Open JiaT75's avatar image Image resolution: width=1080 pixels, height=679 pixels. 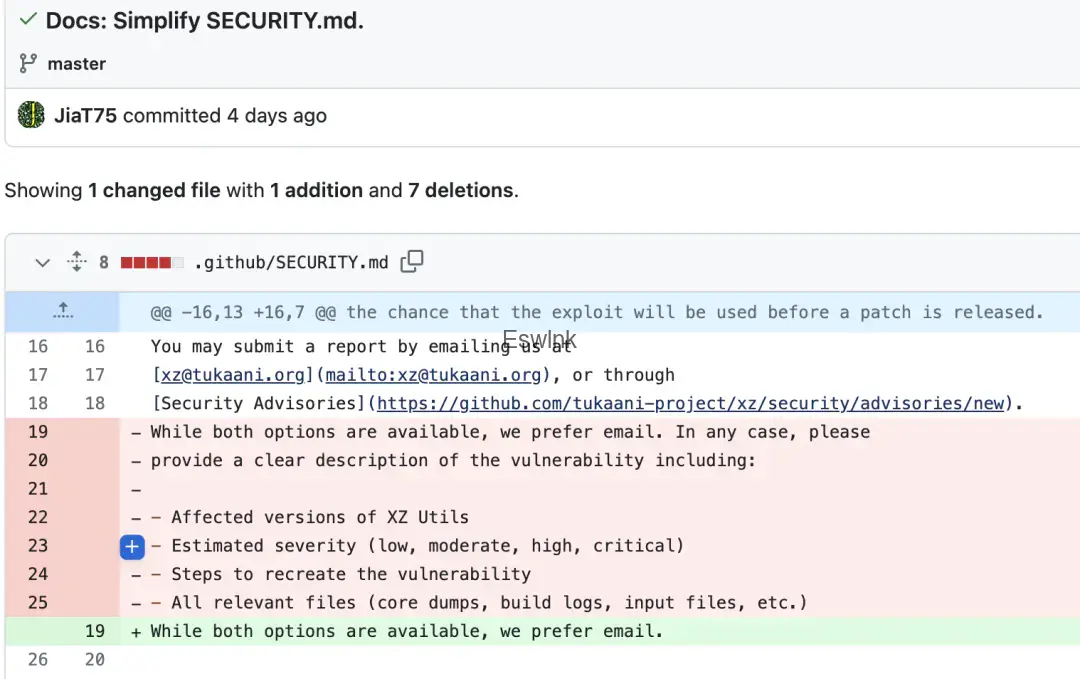tap(31, 114)
